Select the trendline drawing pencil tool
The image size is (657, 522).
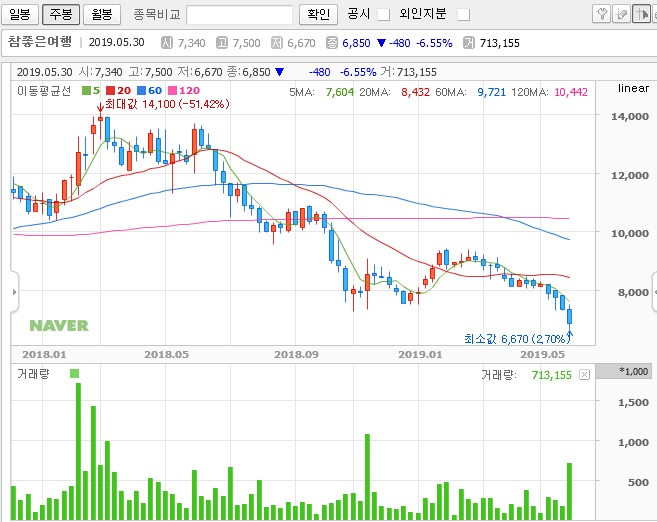pos(621,14)
